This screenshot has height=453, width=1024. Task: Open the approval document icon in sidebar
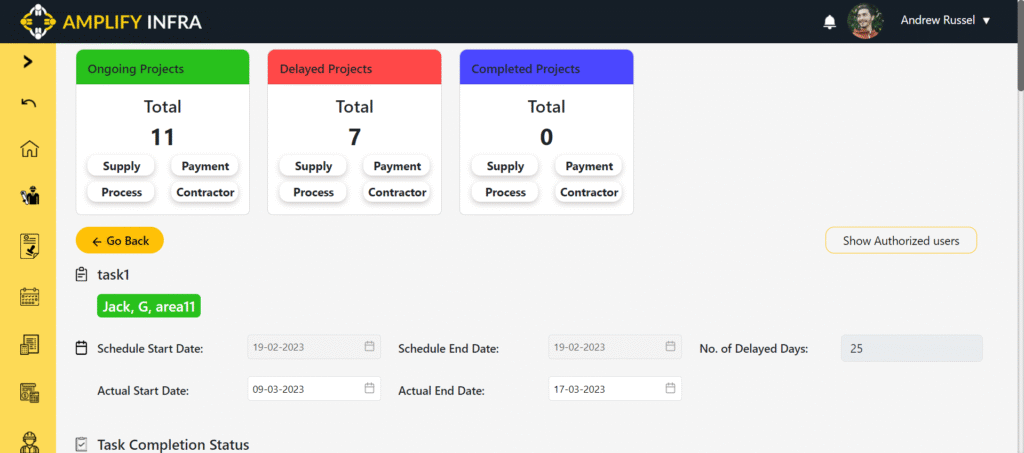(29, 246)
